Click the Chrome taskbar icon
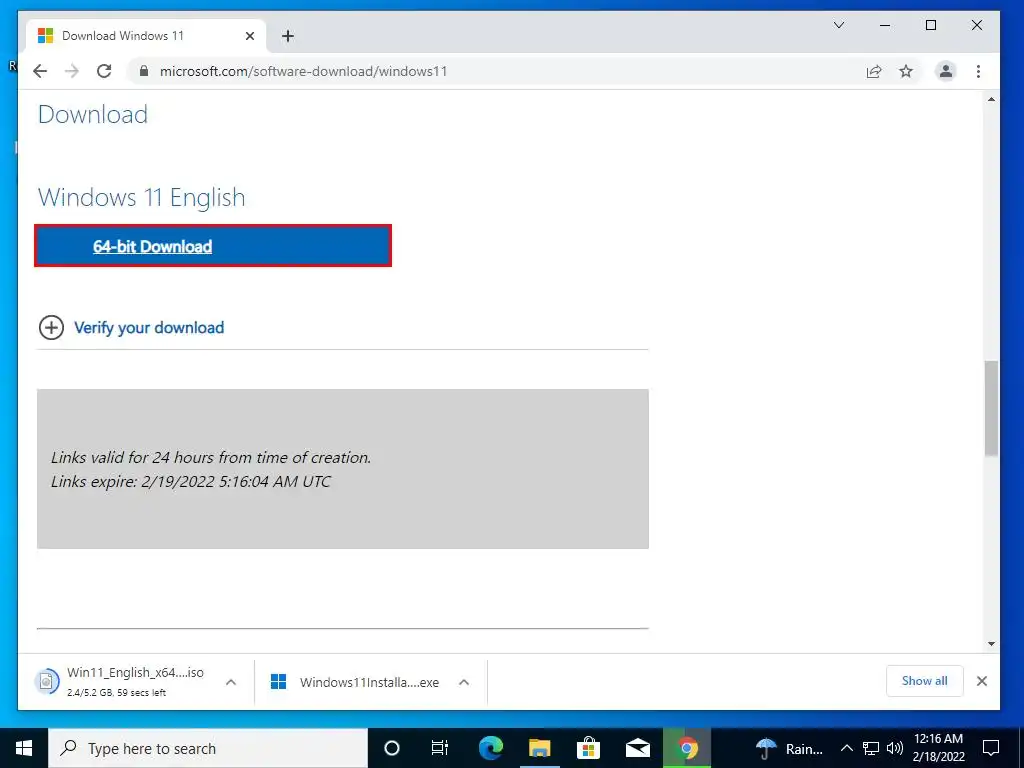The width and height of the screenshot is (1024, 768). click(686, 748)
